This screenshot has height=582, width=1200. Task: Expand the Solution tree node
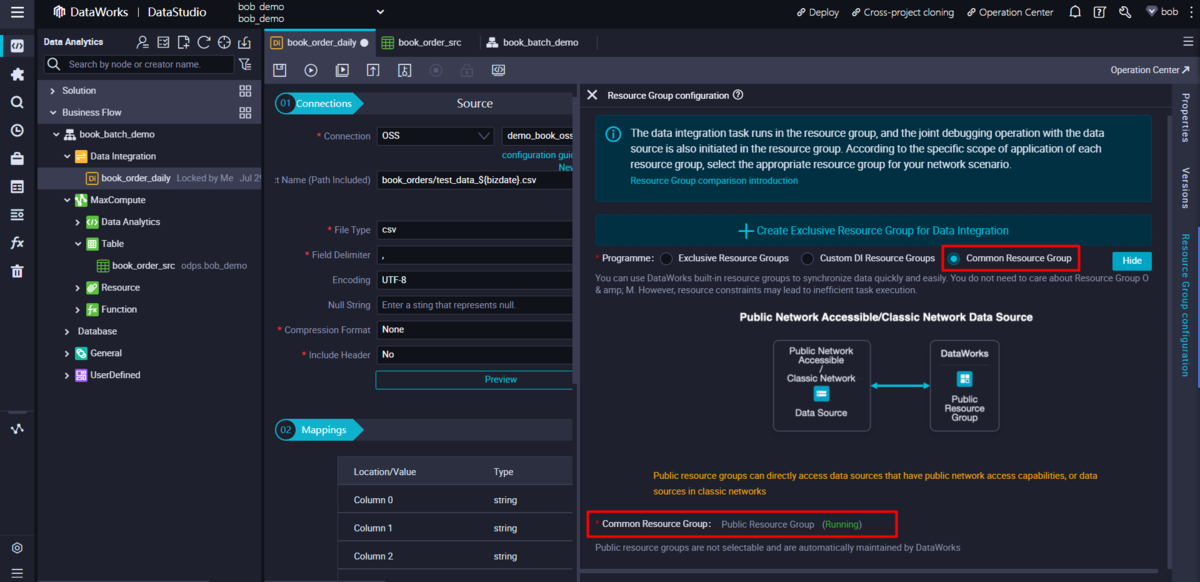(x=53, y=90)
